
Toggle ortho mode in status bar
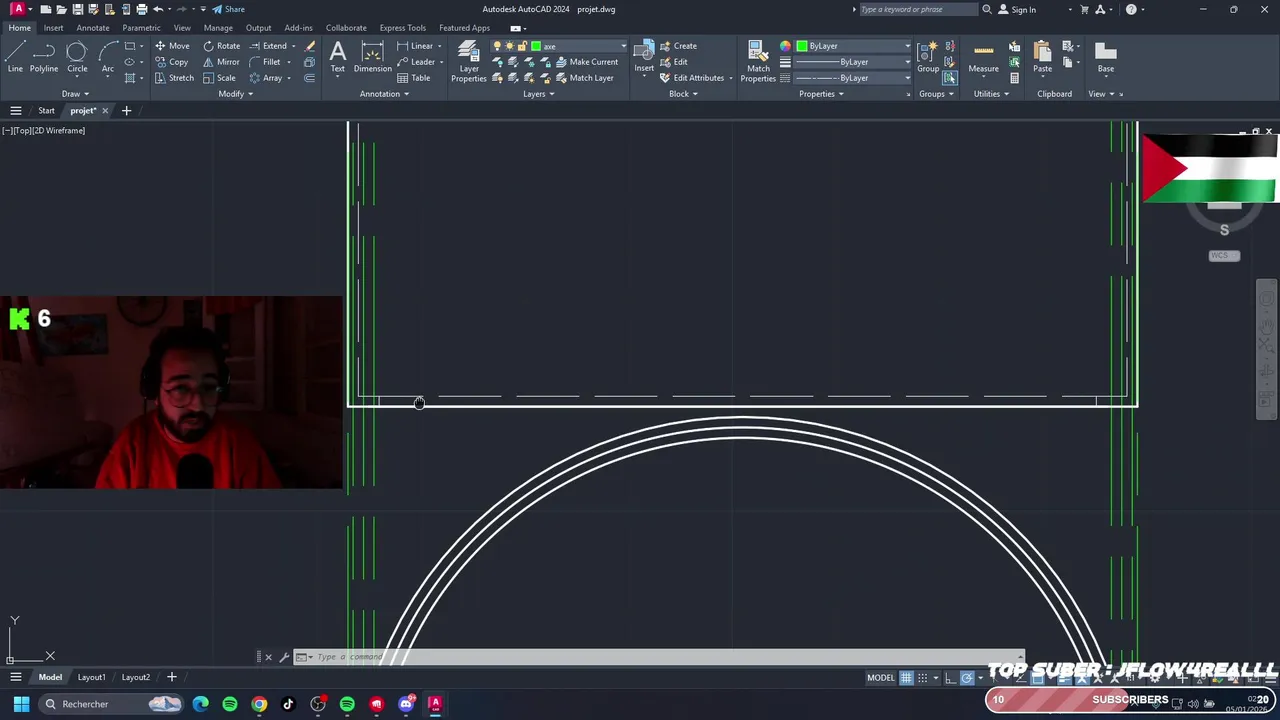coord(950,678)
